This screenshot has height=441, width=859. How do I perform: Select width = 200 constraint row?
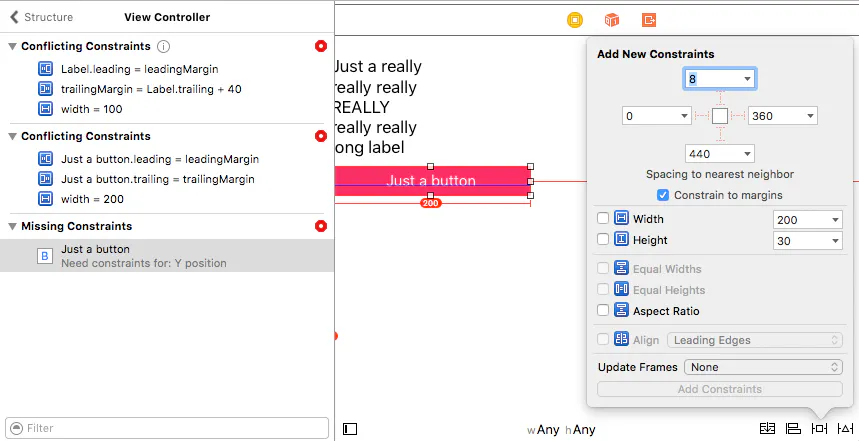click(167, 199)
